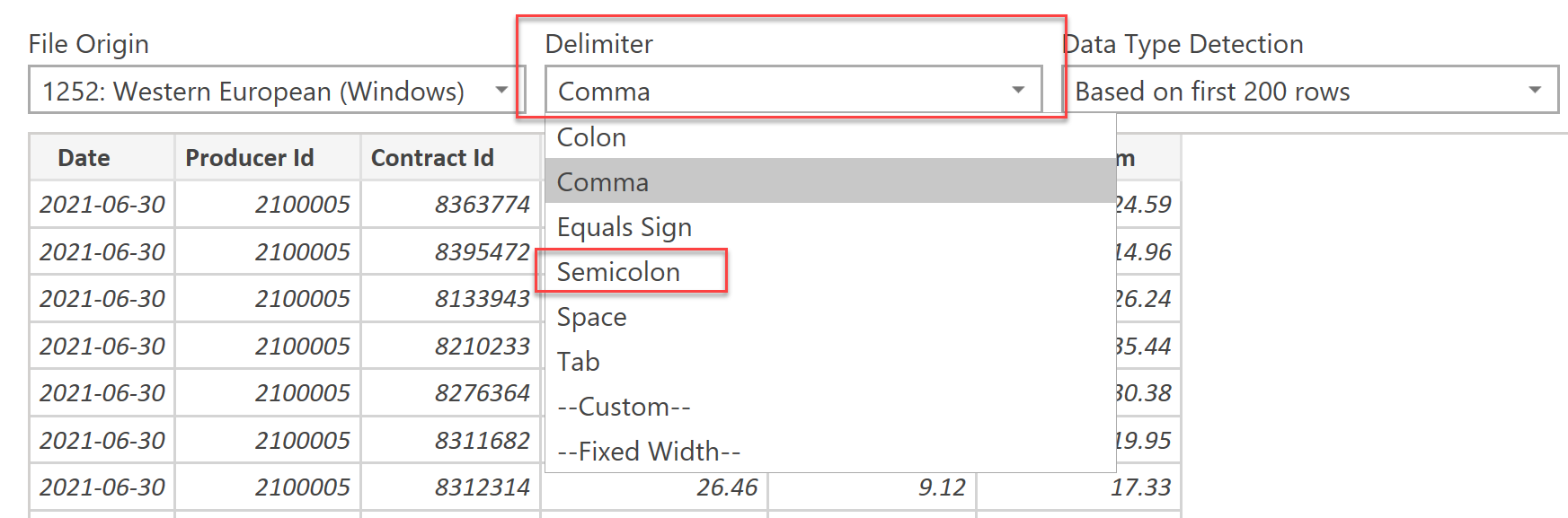Select the --Fixed Width-- delimiter option
Screen dimensions: 1568x518
[648, 451]
